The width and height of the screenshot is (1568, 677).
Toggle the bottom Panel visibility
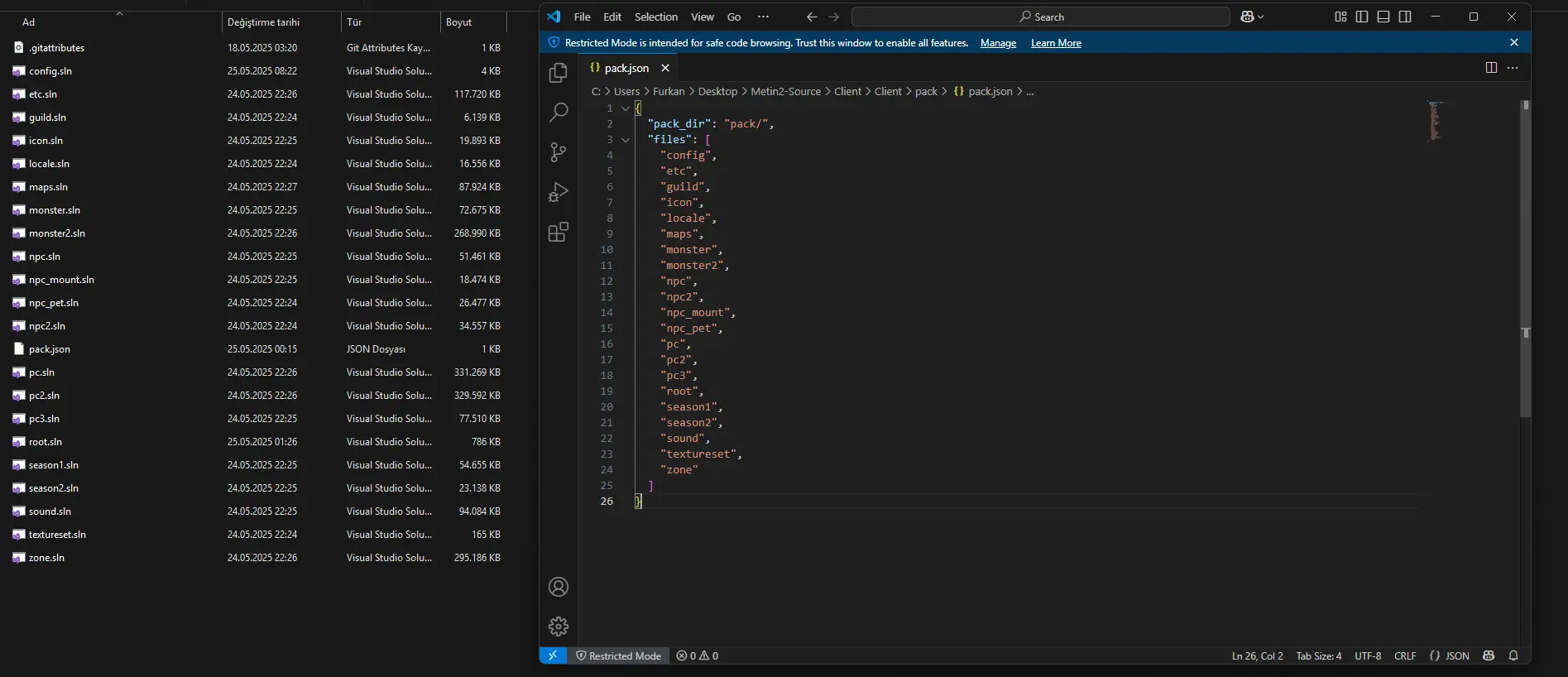(1383, 17)
